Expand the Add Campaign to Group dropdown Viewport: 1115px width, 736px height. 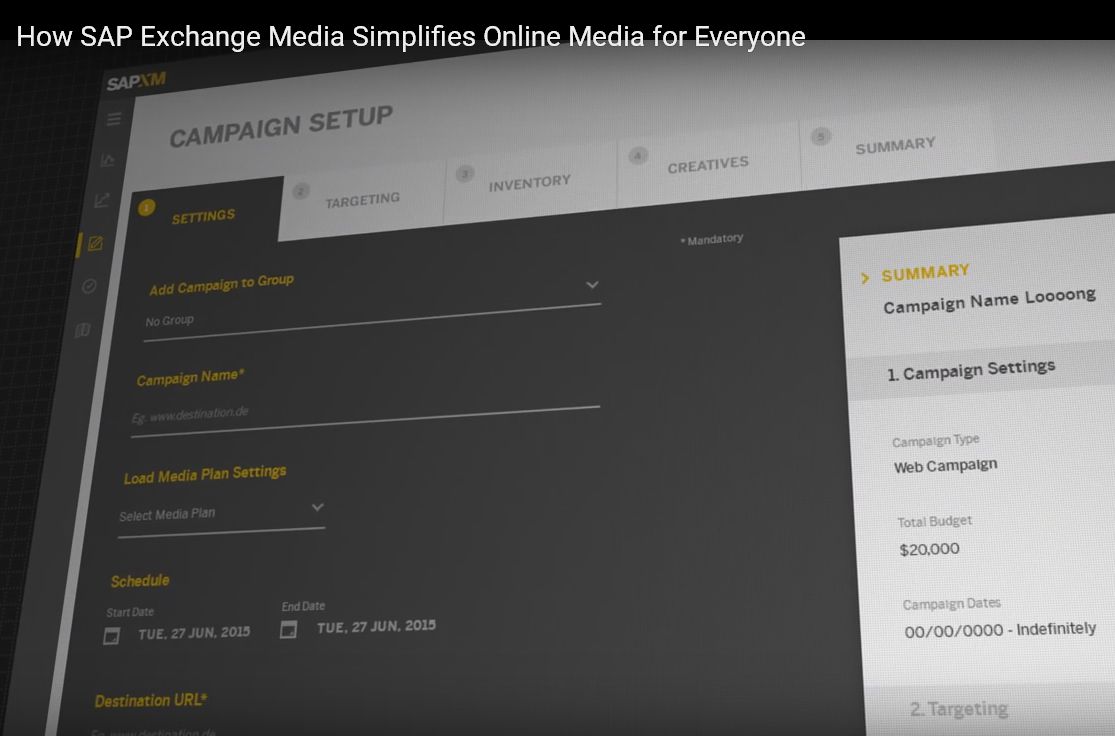373,311
